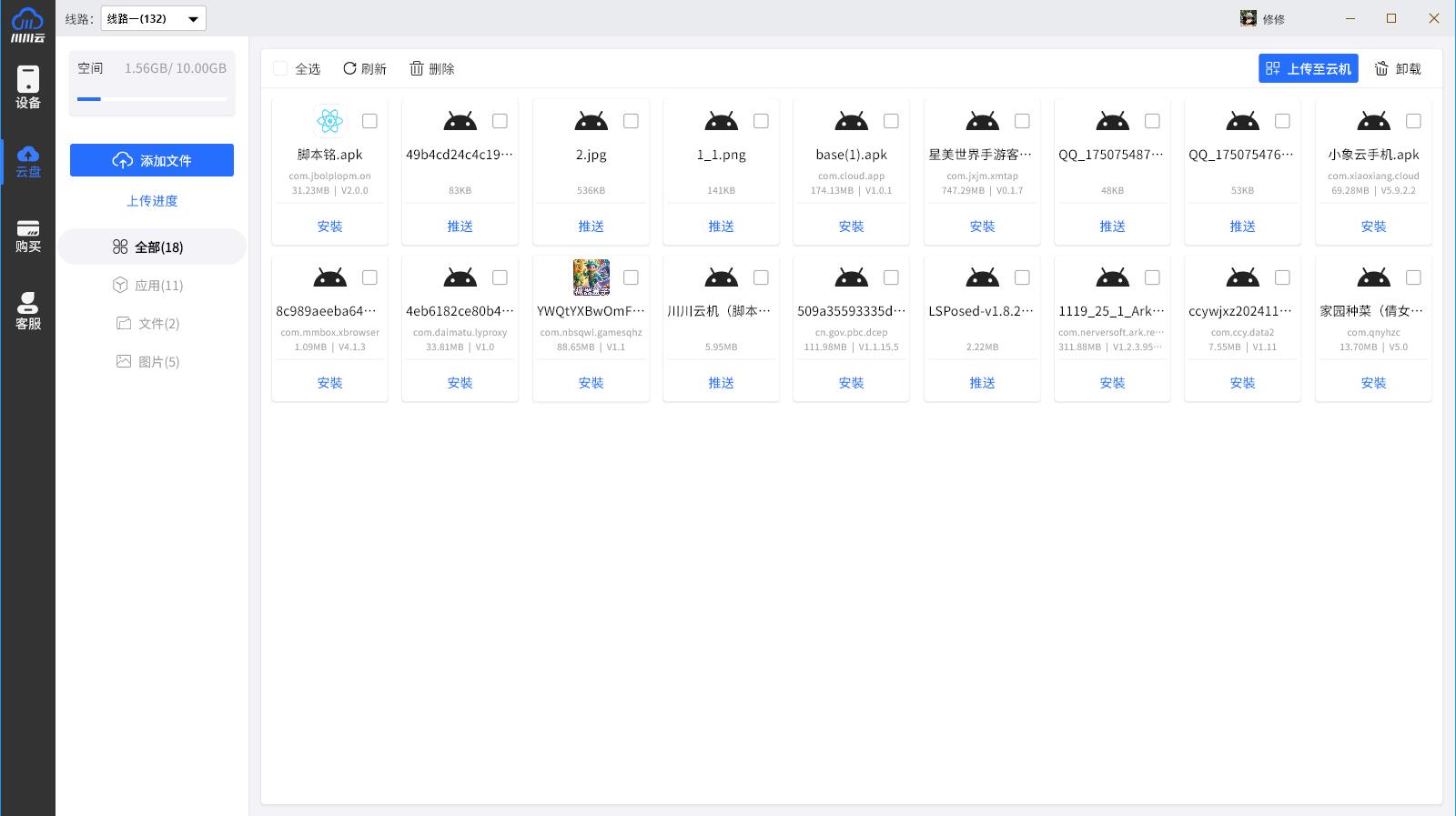
Task: Tick the 全选 select-all checkbox
Action: tap(280, 68)
